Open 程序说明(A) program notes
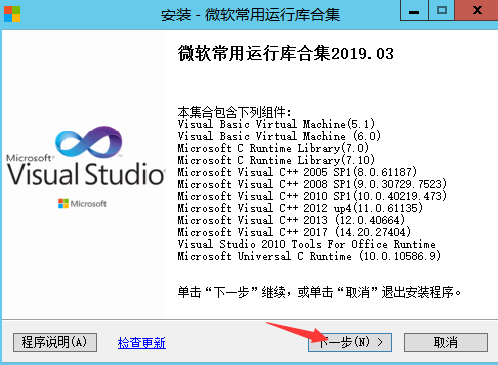 (x=55, y=342)
